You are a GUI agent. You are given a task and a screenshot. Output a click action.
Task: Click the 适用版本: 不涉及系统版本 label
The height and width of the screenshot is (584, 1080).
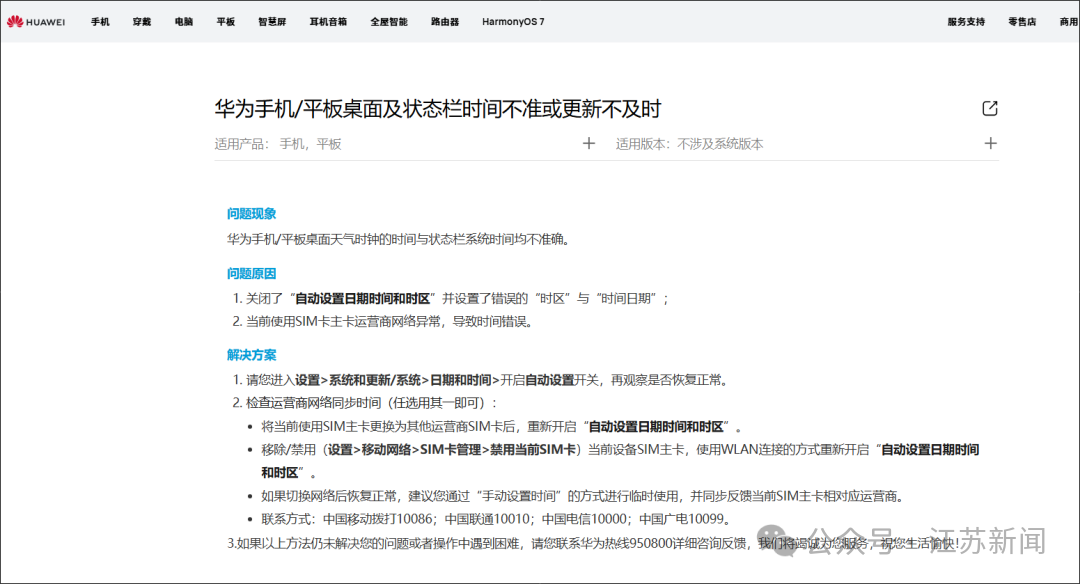pos(689,144)
